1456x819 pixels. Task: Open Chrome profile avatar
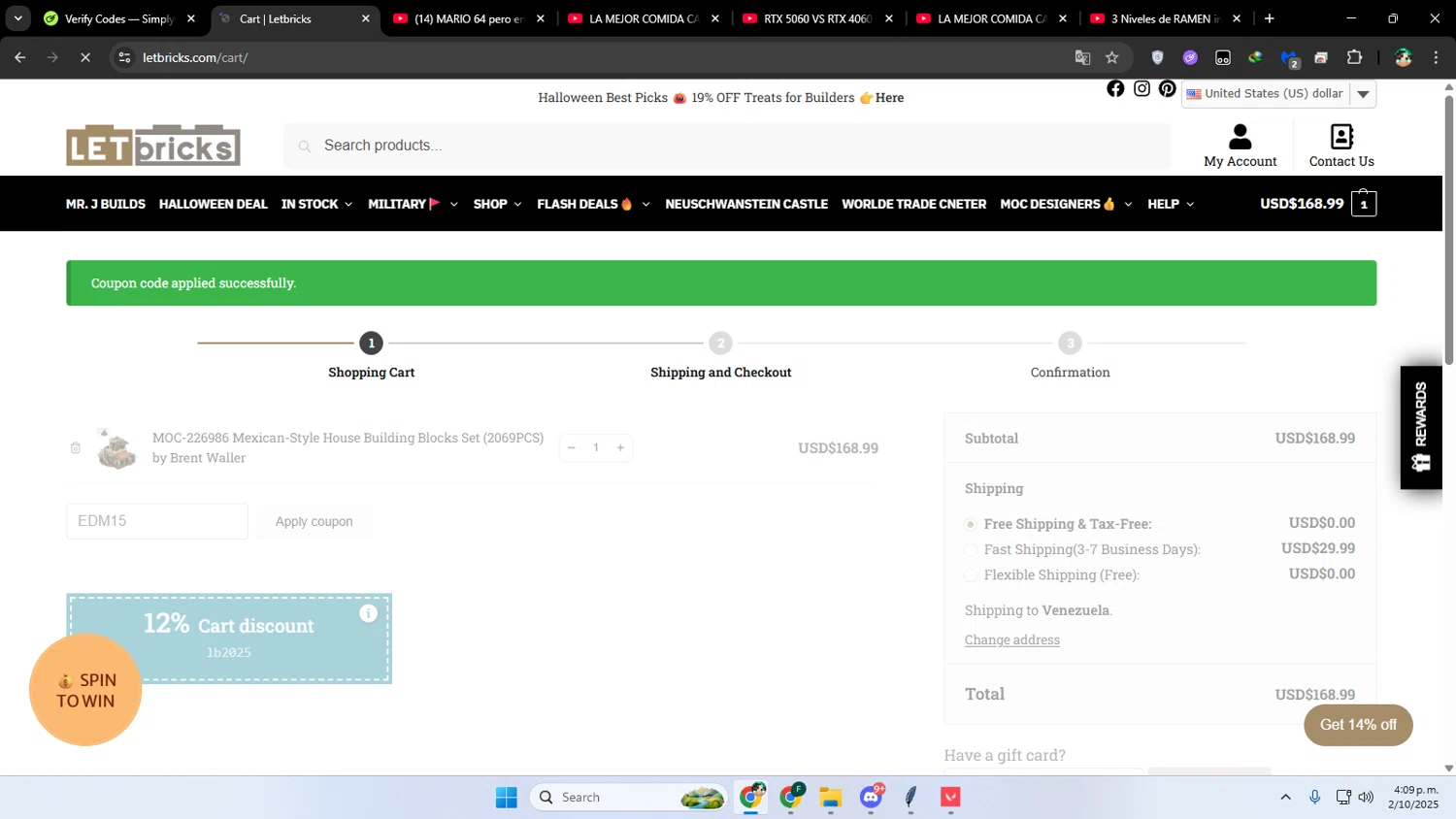click(x=1404, y=57)
